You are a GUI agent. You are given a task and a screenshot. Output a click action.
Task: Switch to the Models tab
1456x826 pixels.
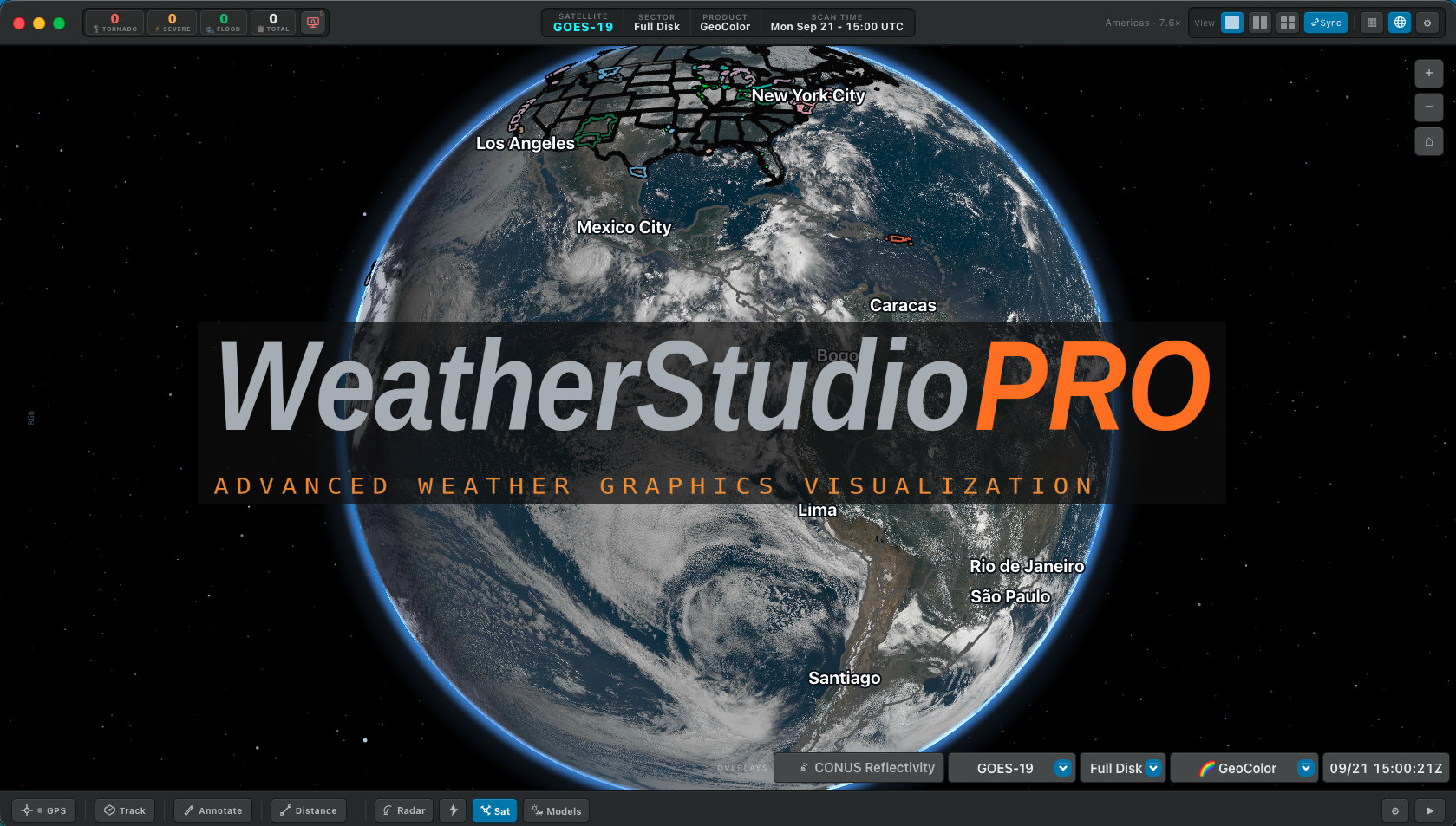(x=556, y=810)
